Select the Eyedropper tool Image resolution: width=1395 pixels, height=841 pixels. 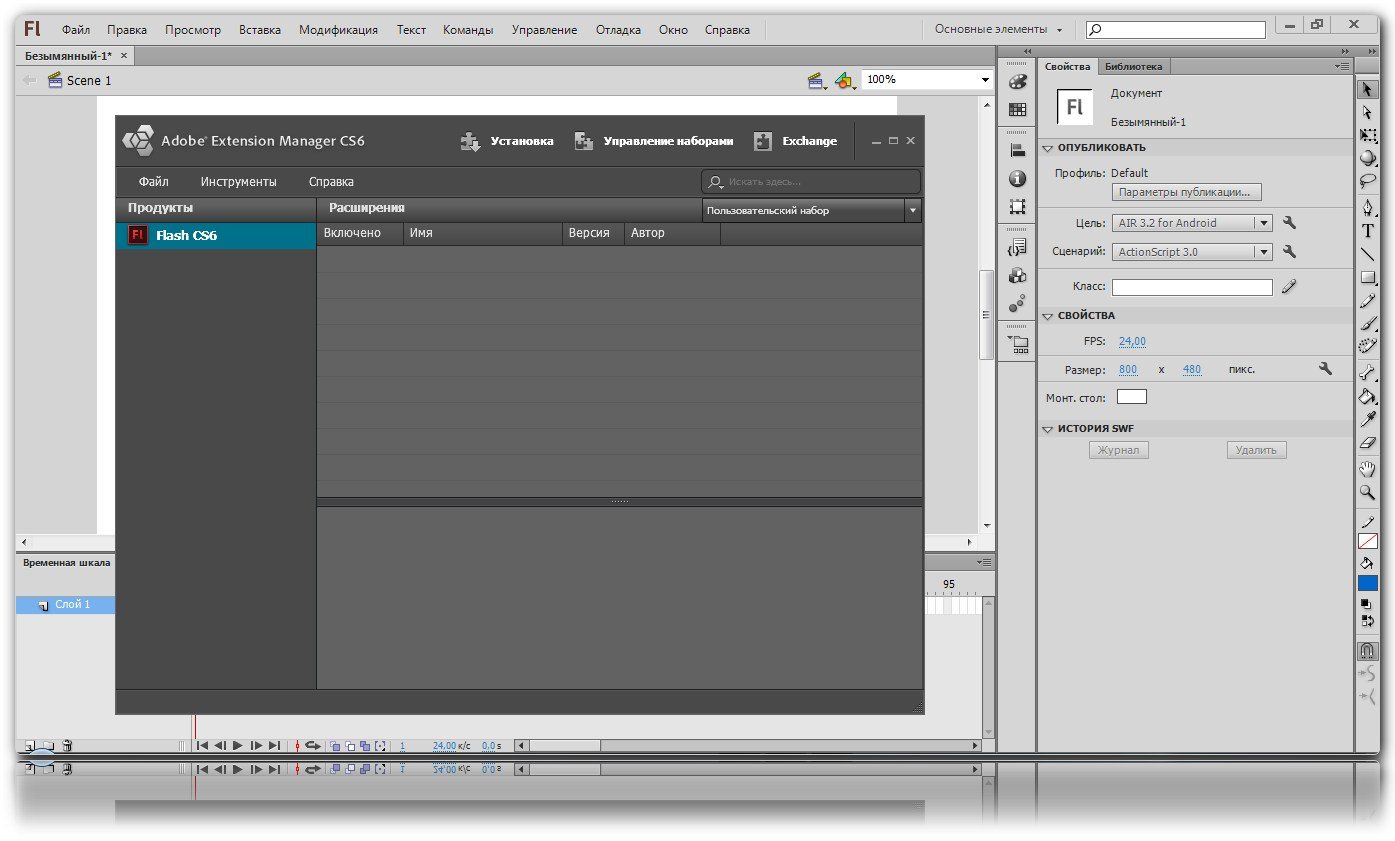[1367, 419]
